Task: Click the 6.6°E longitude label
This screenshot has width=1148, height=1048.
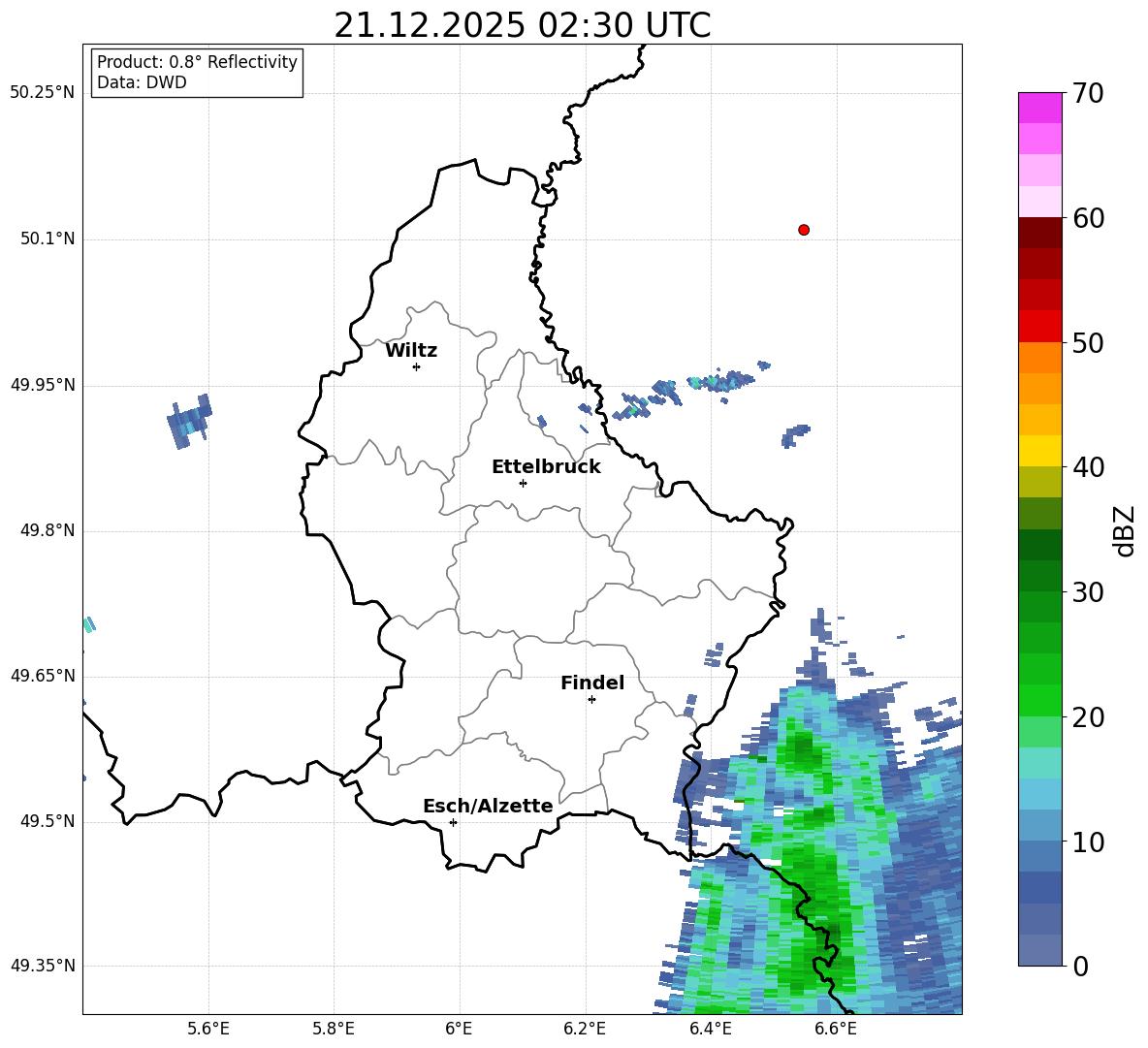Action: [836, 1029]
